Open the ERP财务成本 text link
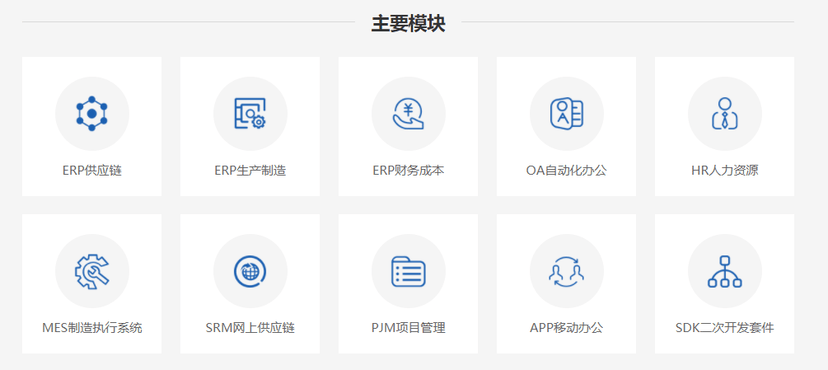The width and height of the screenshot is (828, 370). 408,171
